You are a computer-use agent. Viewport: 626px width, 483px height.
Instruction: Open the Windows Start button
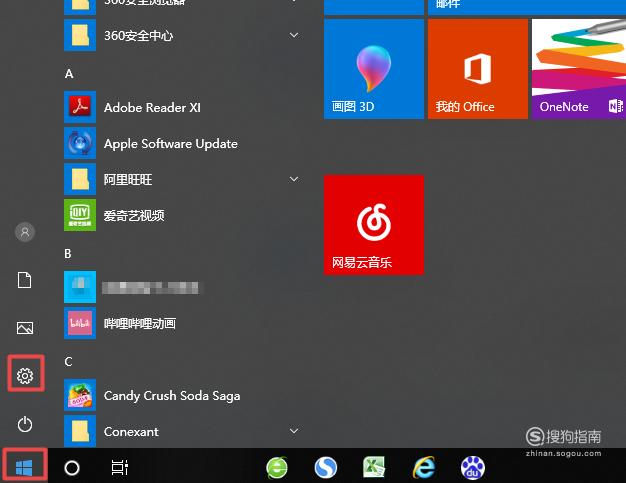point(24,467)
